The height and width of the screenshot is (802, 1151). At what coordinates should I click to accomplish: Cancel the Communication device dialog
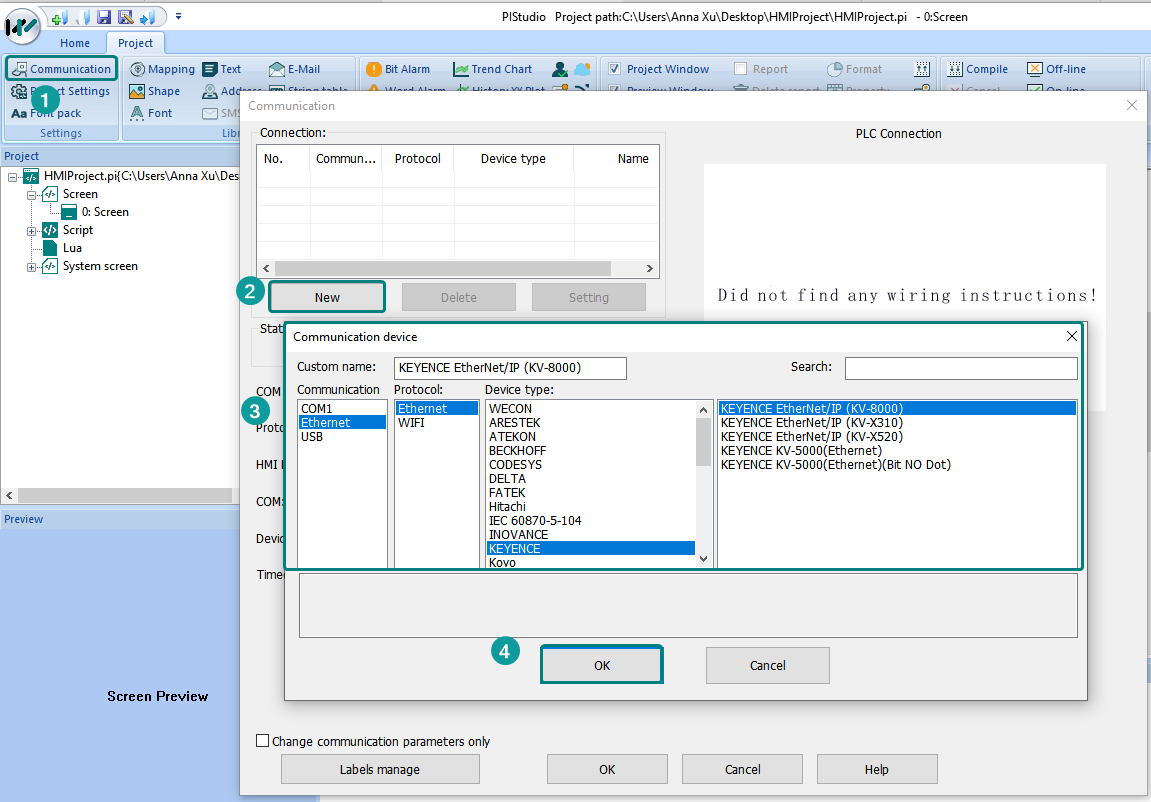point(768,665)
